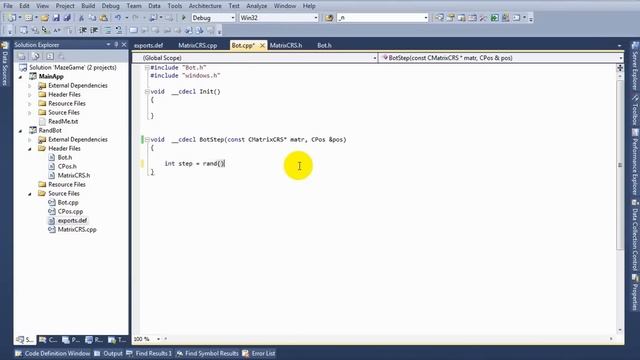Collapse the RandBot project node

click(x=21, y=131)
